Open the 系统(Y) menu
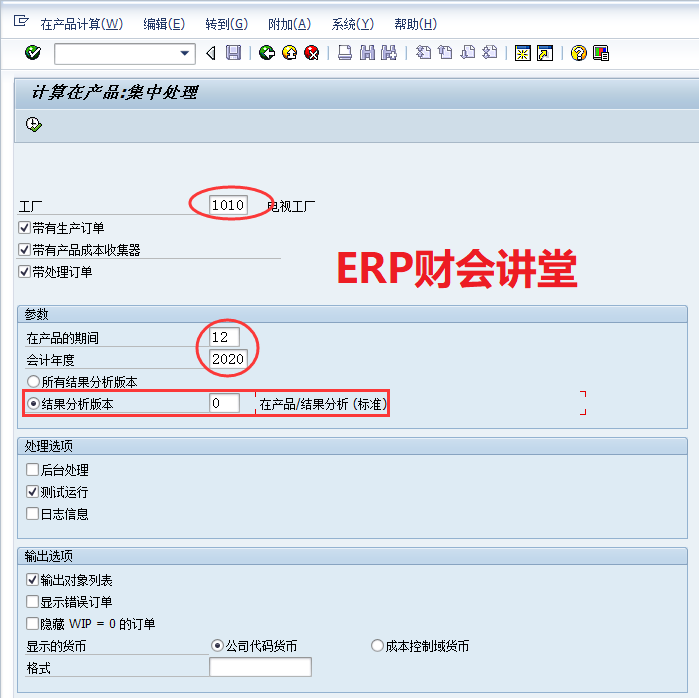Viewport: 699px width, 698px height. point(352,24)
